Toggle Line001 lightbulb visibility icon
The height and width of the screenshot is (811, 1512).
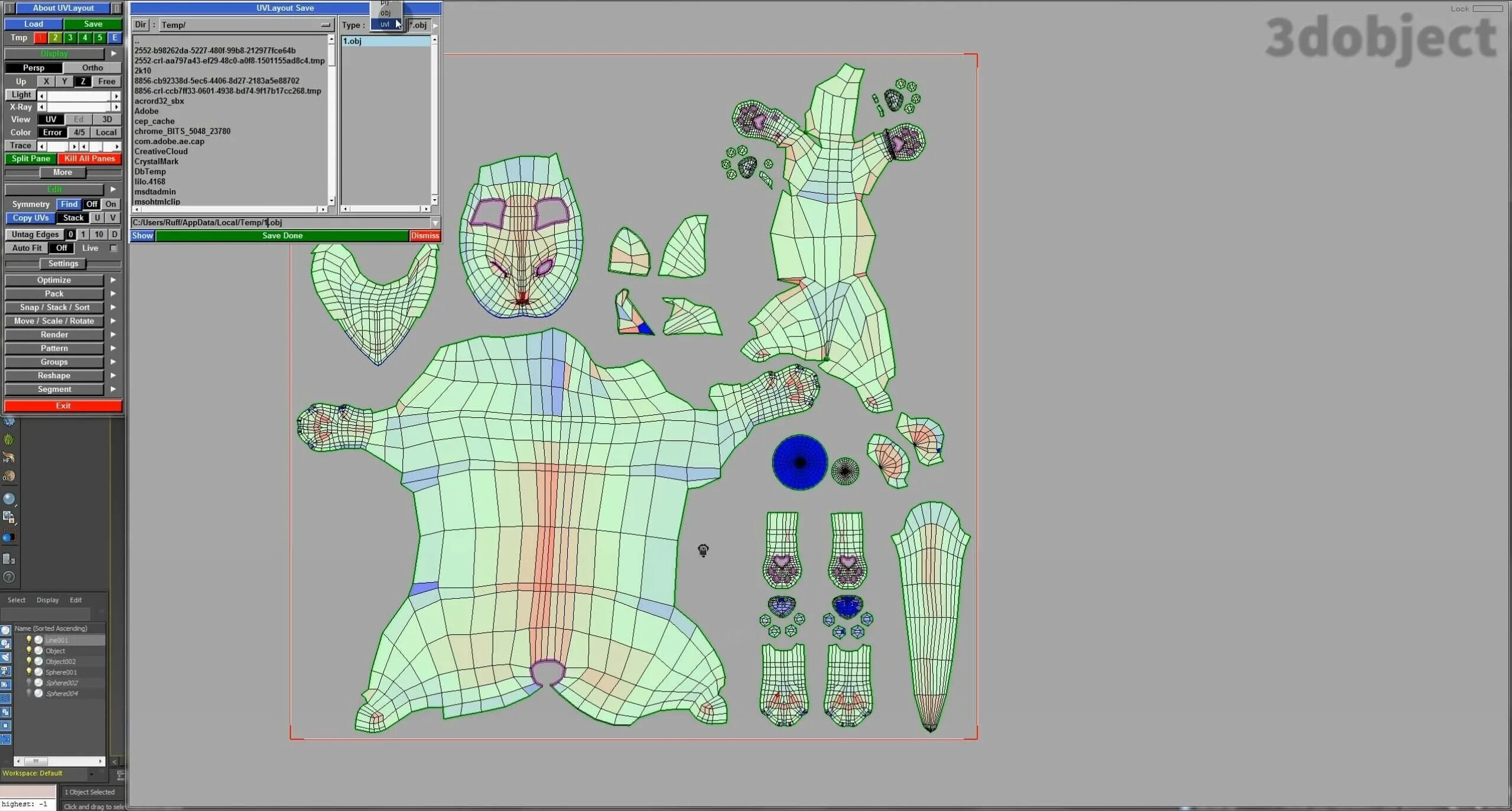(28, 640)
